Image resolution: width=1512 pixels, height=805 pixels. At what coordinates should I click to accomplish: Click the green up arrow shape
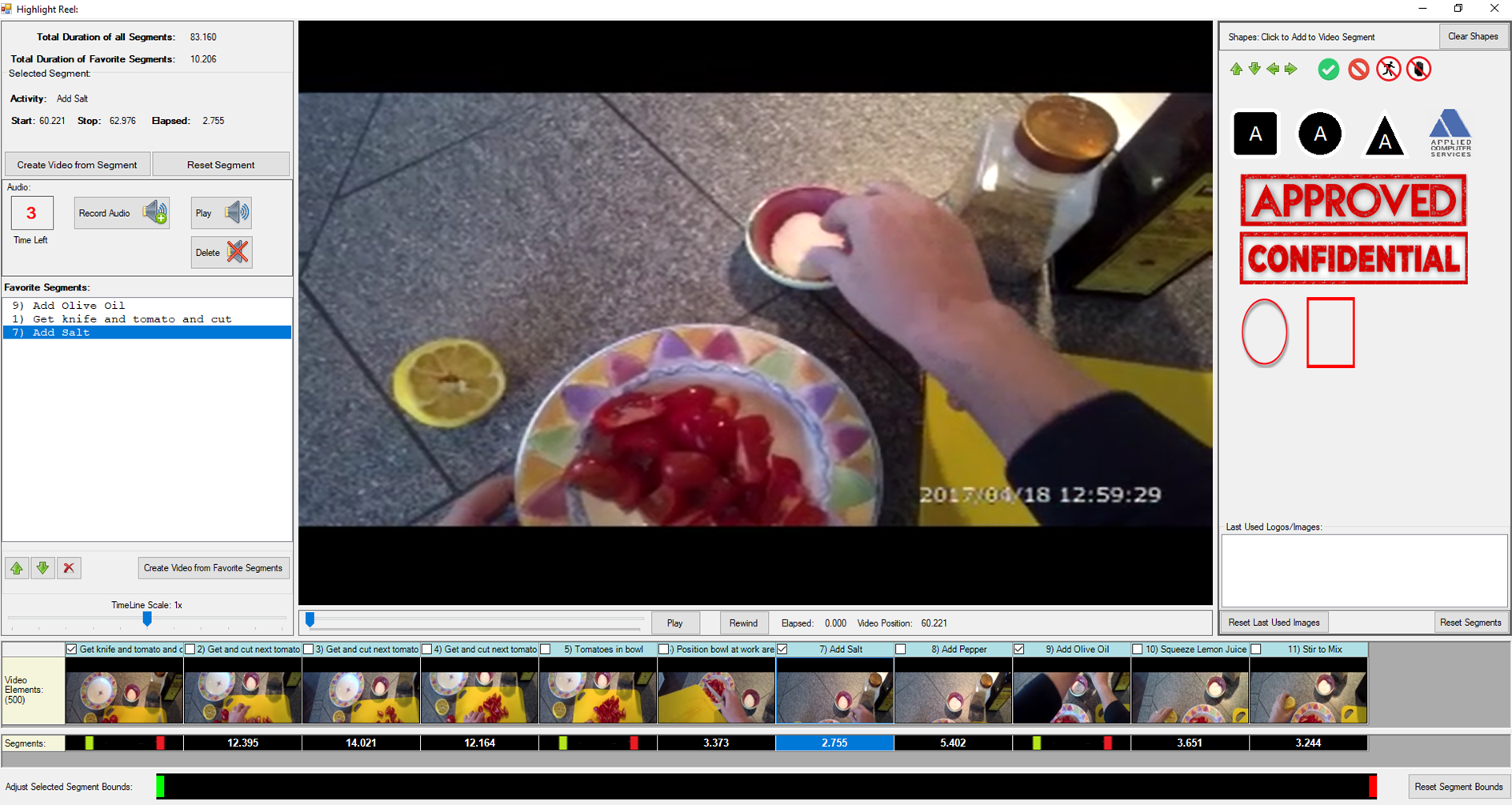coord(1236,70)
